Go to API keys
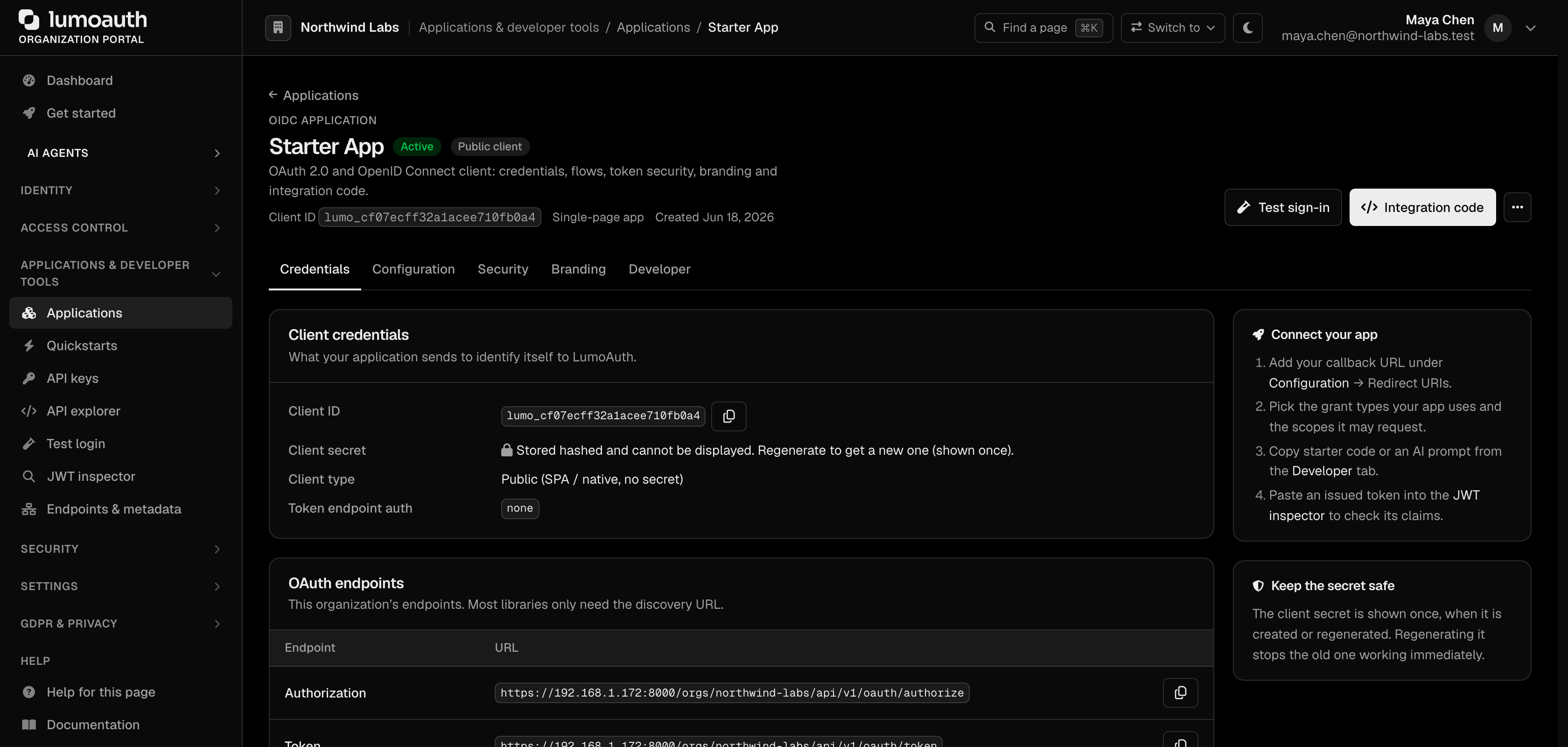The height and width of the screenshot is (747, 1568). (x=120, y=379)
